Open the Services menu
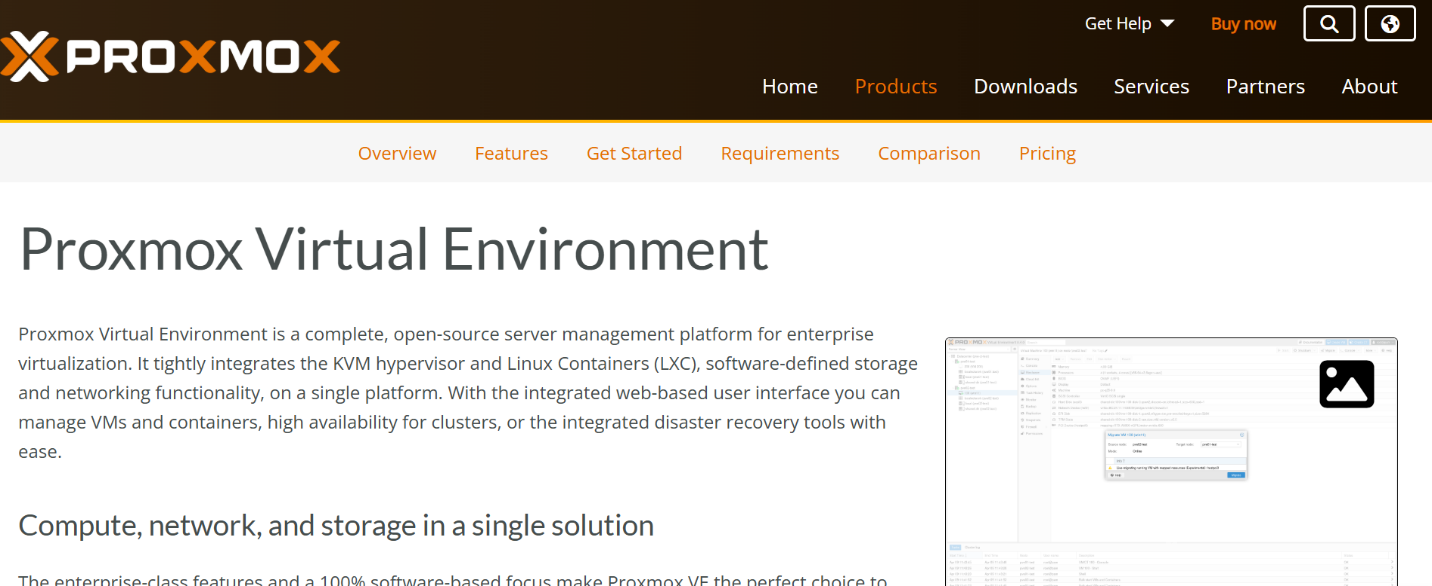Viewport: 1432px width, 586px height. (1152, 86)
